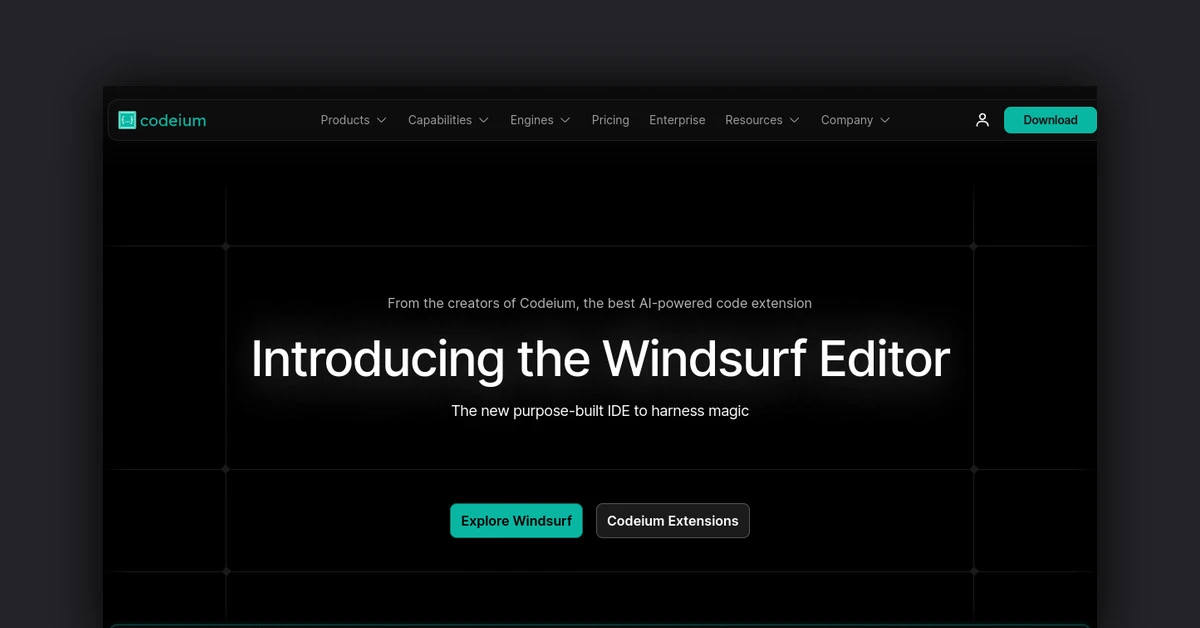Click the codeium wordmark text
1200x628 pixels.
(x=173, y=120)
